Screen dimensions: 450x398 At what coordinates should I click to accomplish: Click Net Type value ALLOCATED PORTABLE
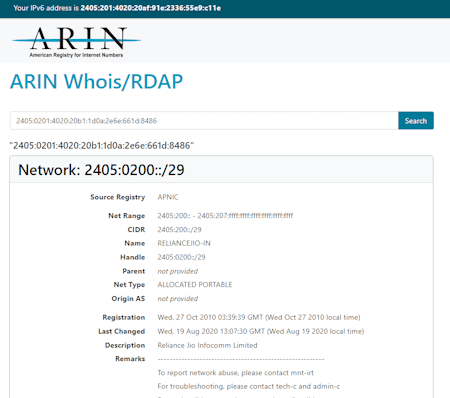(x=195, y=285)
